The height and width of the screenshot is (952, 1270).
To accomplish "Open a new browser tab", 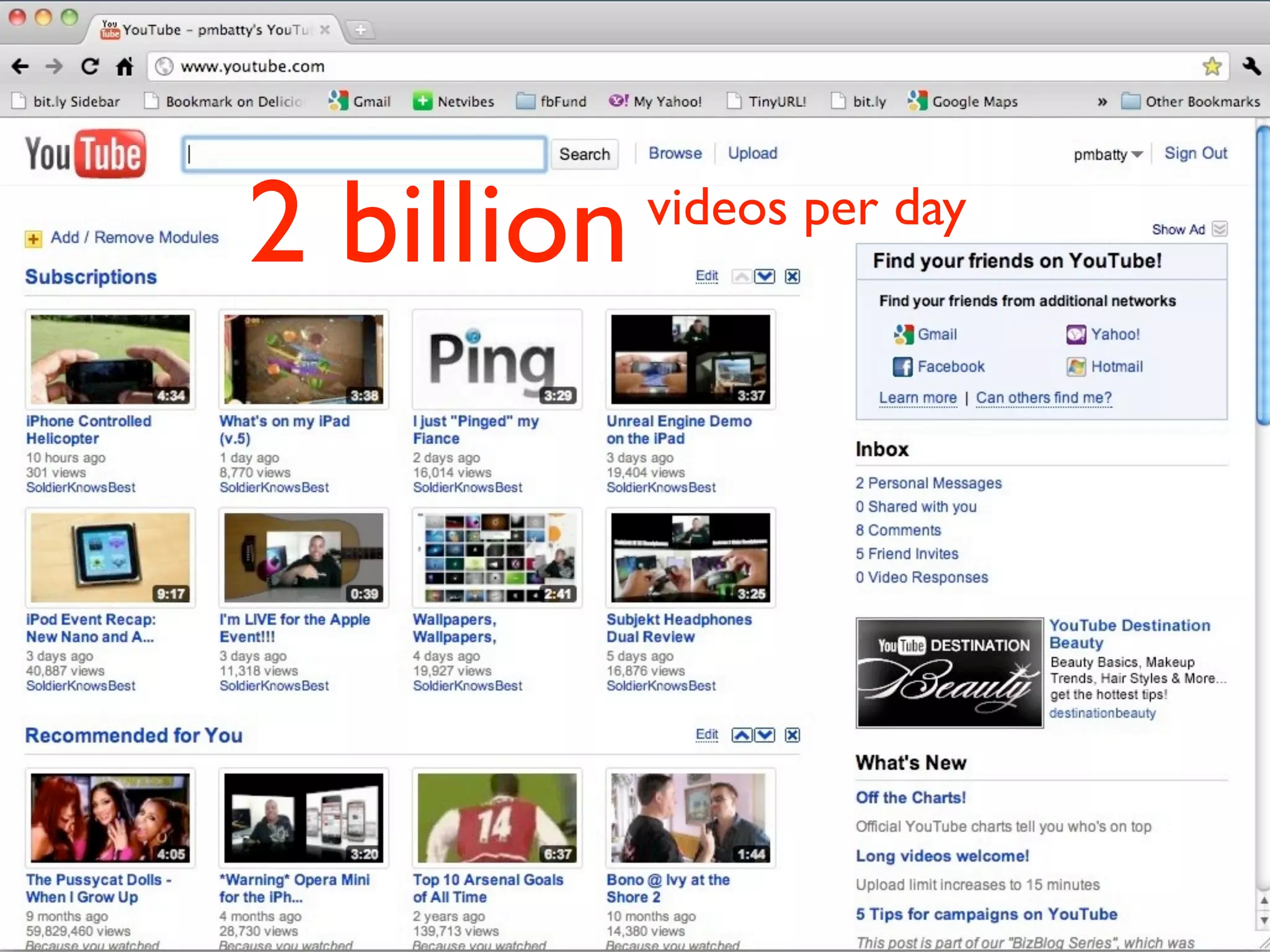I will [x=360, y=29].
